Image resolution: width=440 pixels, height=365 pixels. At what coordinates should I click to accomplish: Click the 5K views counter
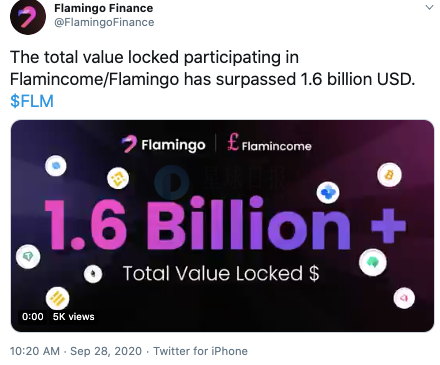coord(74,316)
